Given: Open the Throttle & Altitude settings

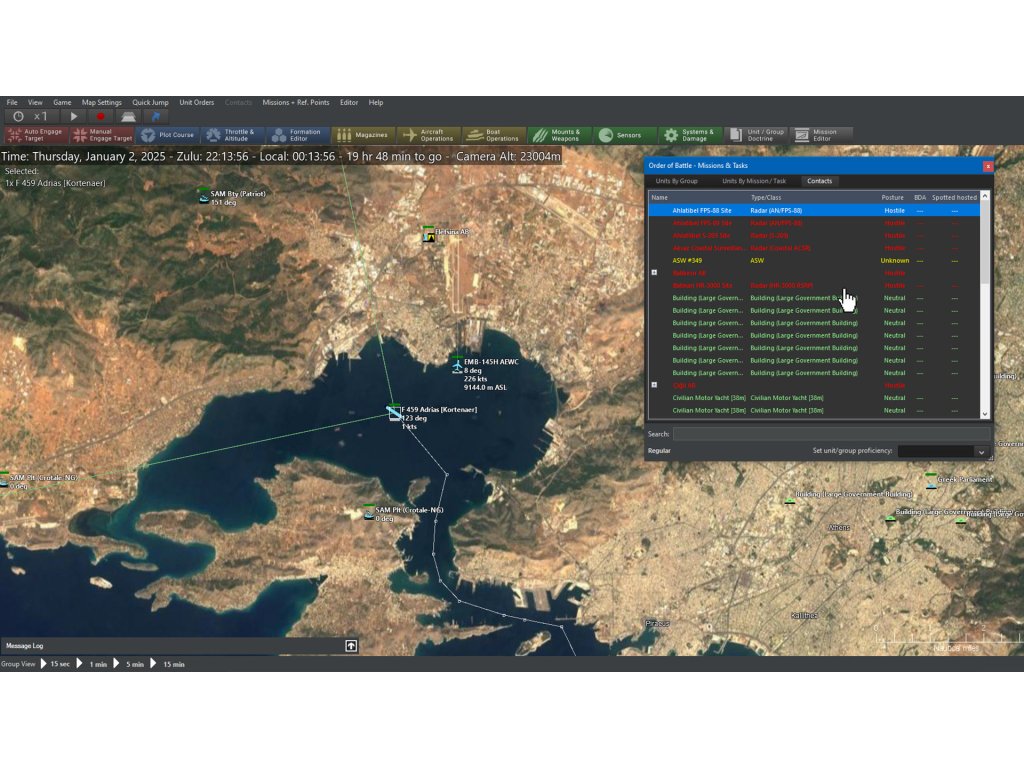Looking at the screenshot, I should (x=230, y=135).
